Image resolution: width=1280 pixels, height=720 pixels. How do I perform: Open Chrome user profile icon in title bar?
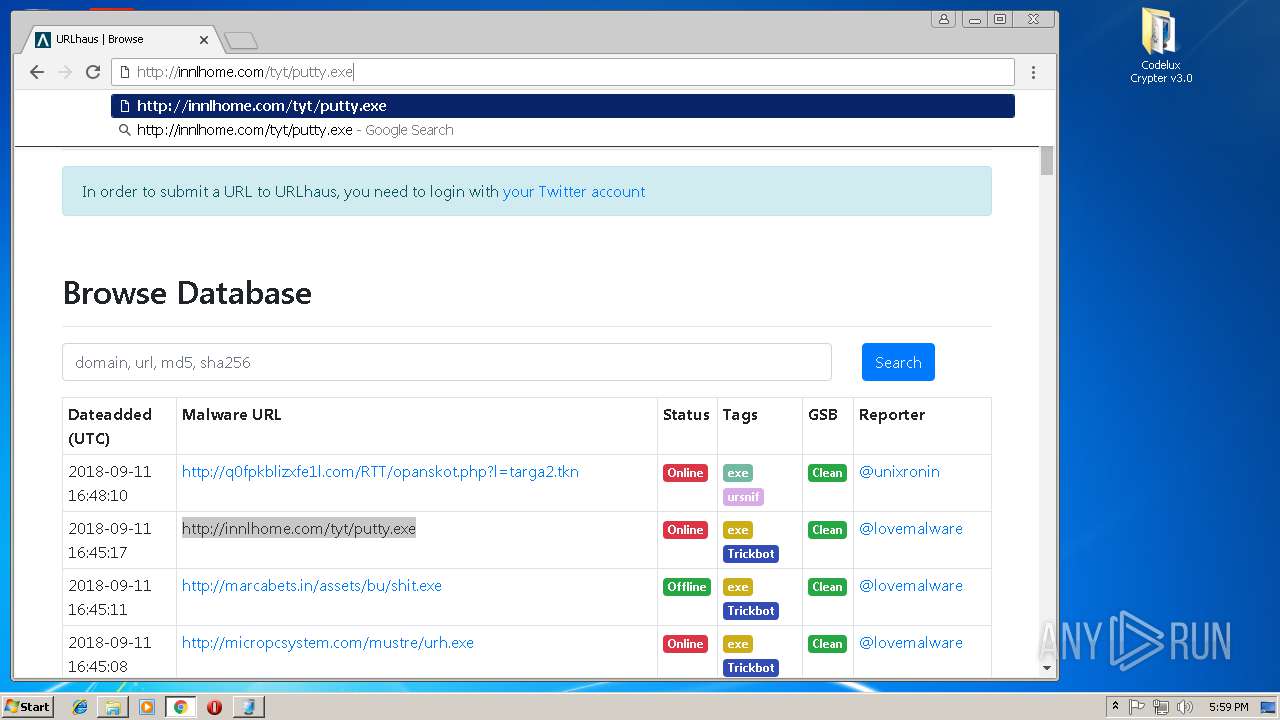(x=944, y=19)
